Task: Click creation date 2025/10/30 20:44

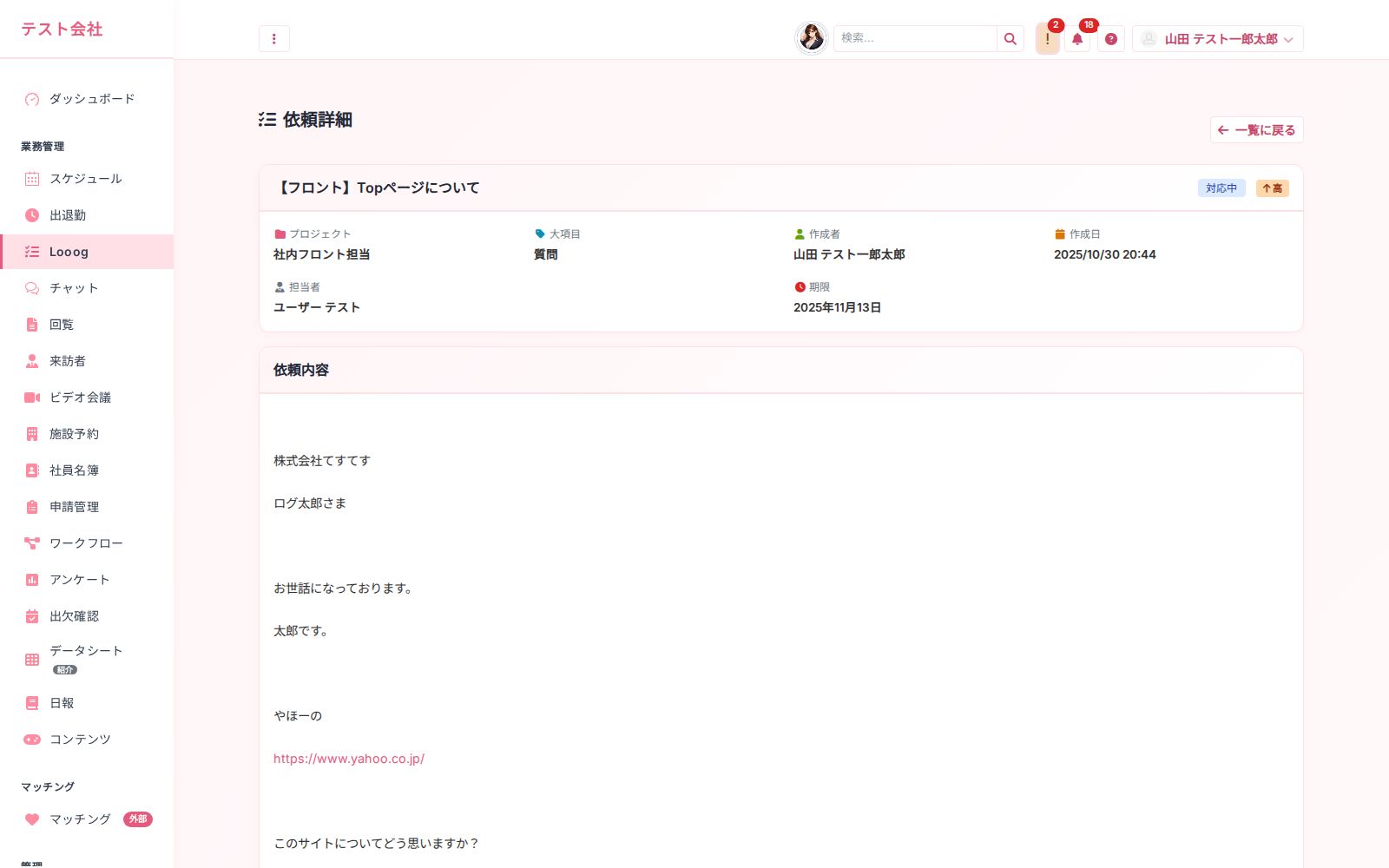Action: [1105, 254]
